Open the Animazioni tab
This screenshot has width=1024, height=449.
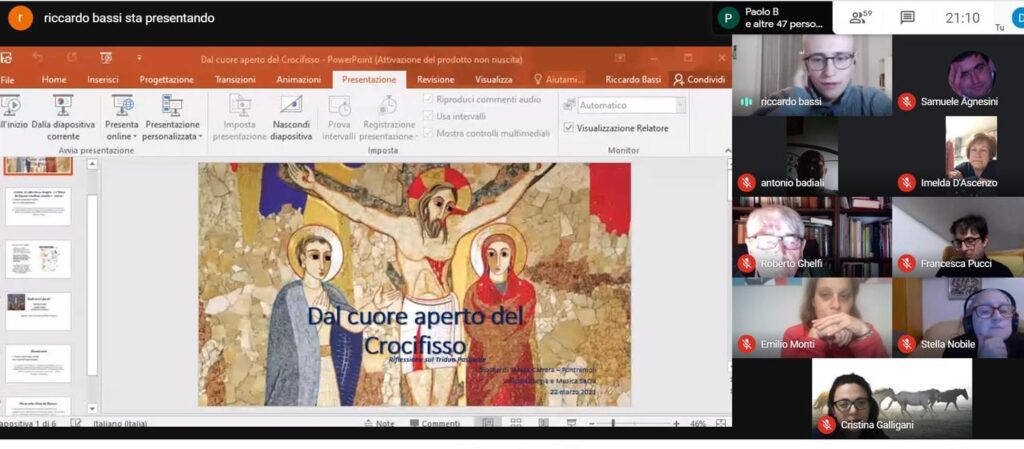tap(298, 80)
